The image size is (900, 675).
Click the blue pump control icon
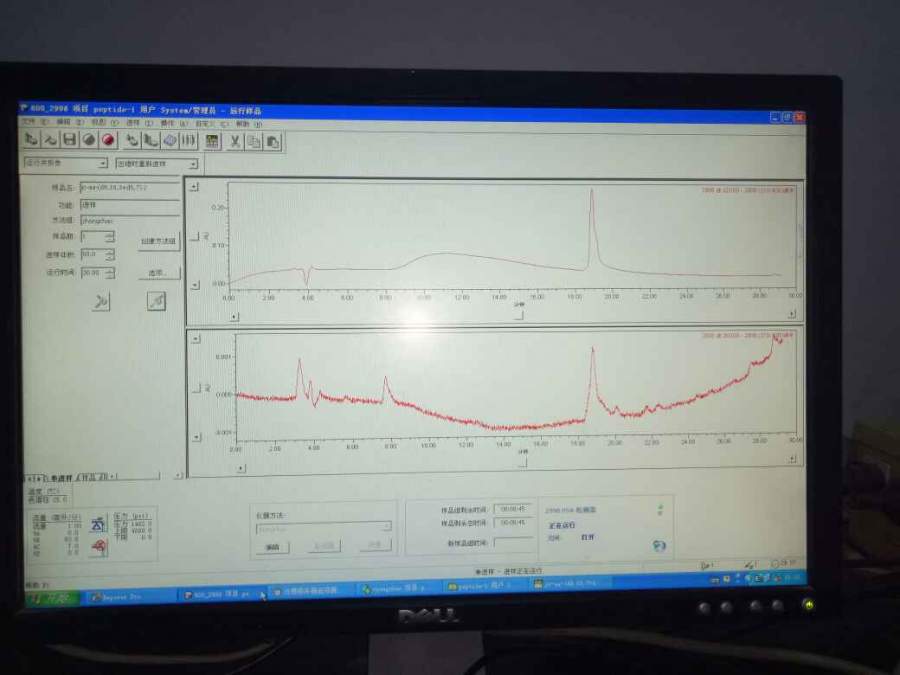(98, 524)
